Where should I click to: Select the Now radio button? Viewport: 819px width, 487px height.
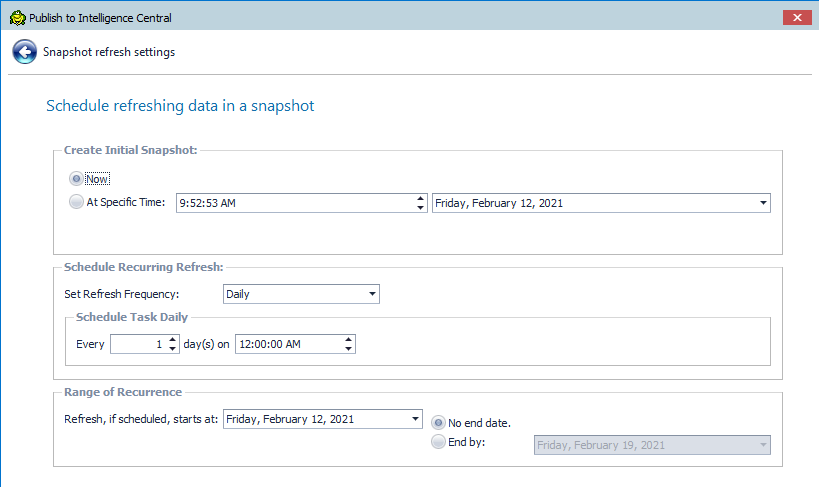tap(77, 179)
